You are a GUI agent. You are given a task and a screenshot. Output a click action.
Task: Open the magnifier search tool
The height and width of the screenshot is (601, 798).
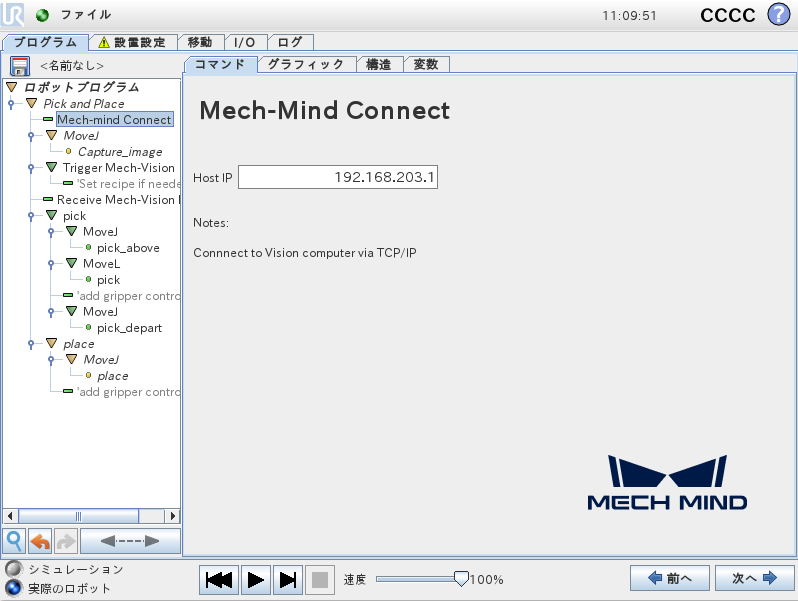pos(14,541)
